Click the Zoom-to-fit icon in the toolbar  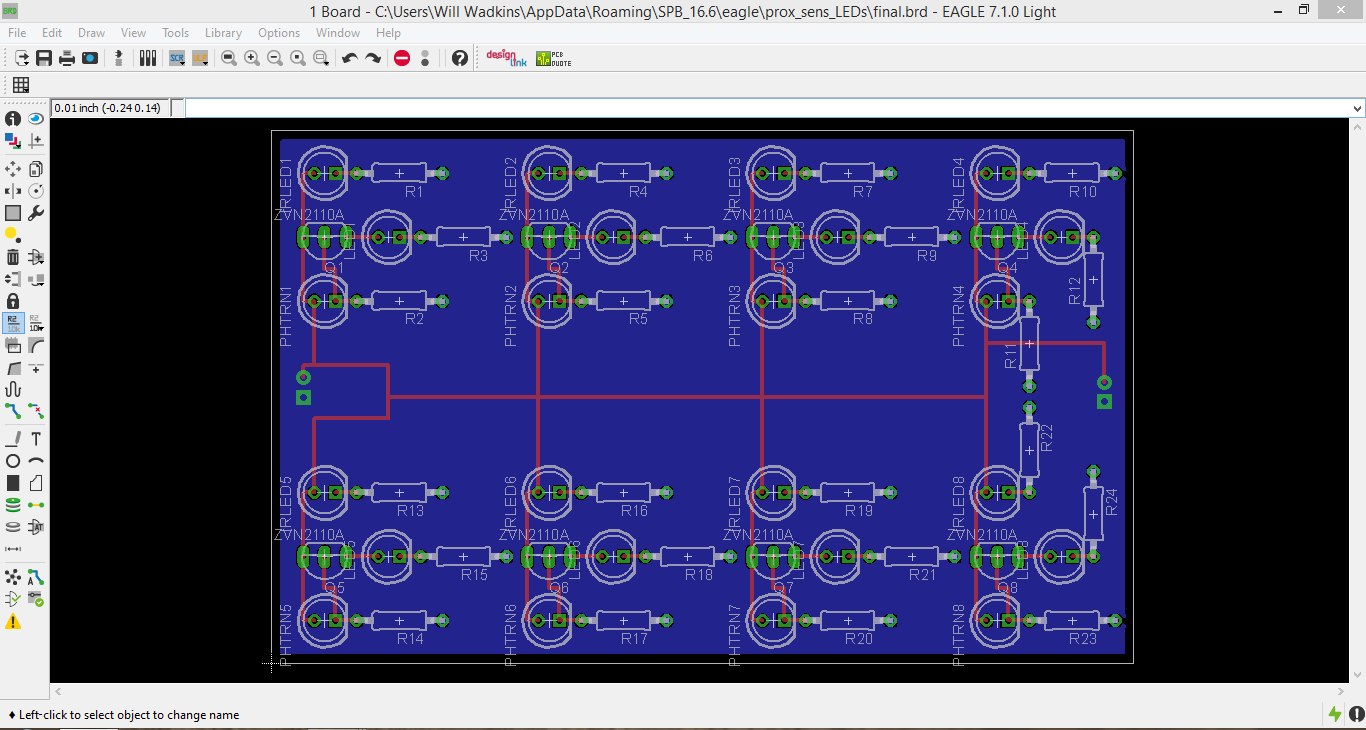[x=228, y=58]
